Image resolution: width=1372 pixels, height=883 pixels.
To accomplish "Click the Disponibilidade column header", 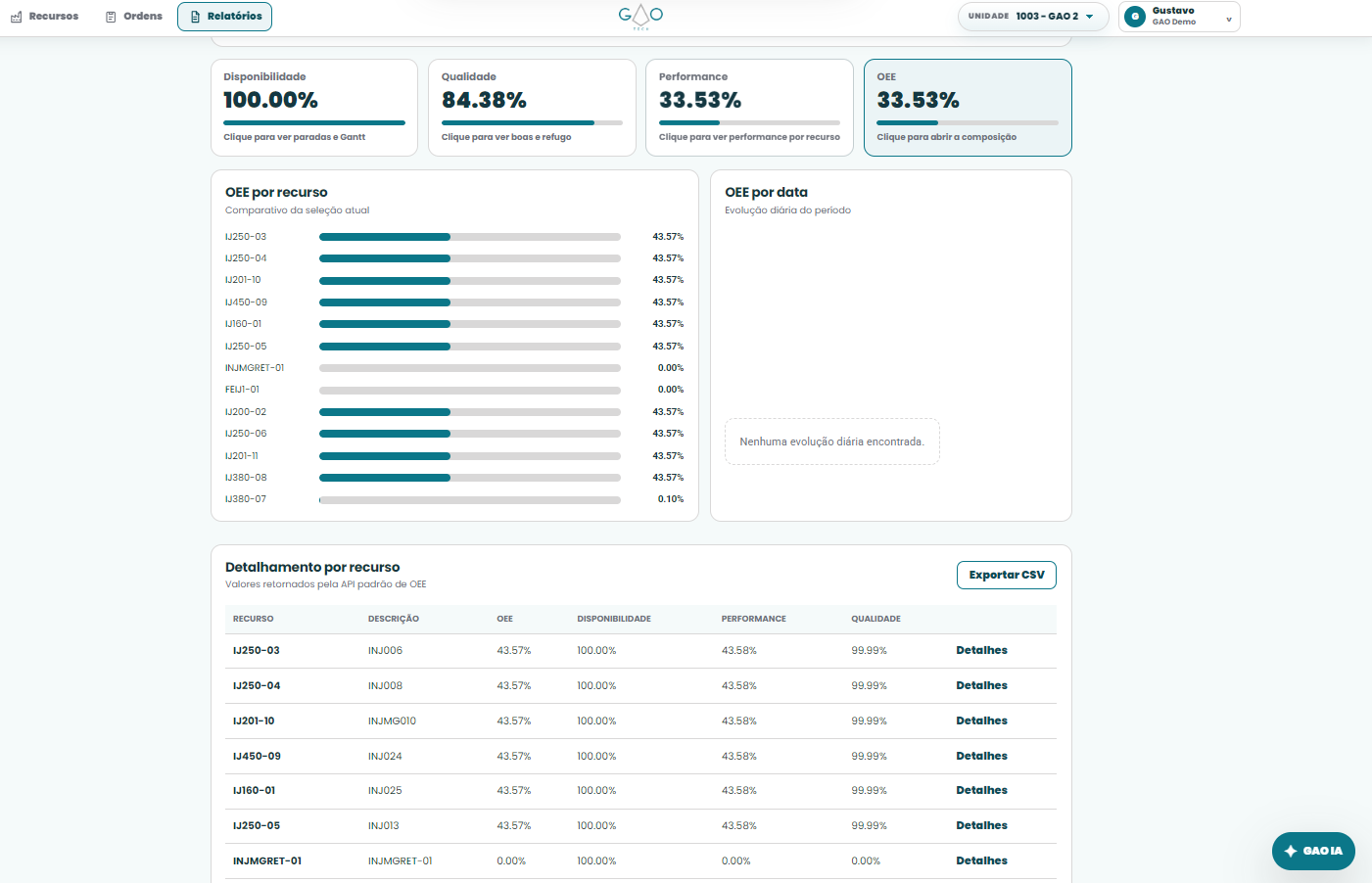I will tap(614, 619).
